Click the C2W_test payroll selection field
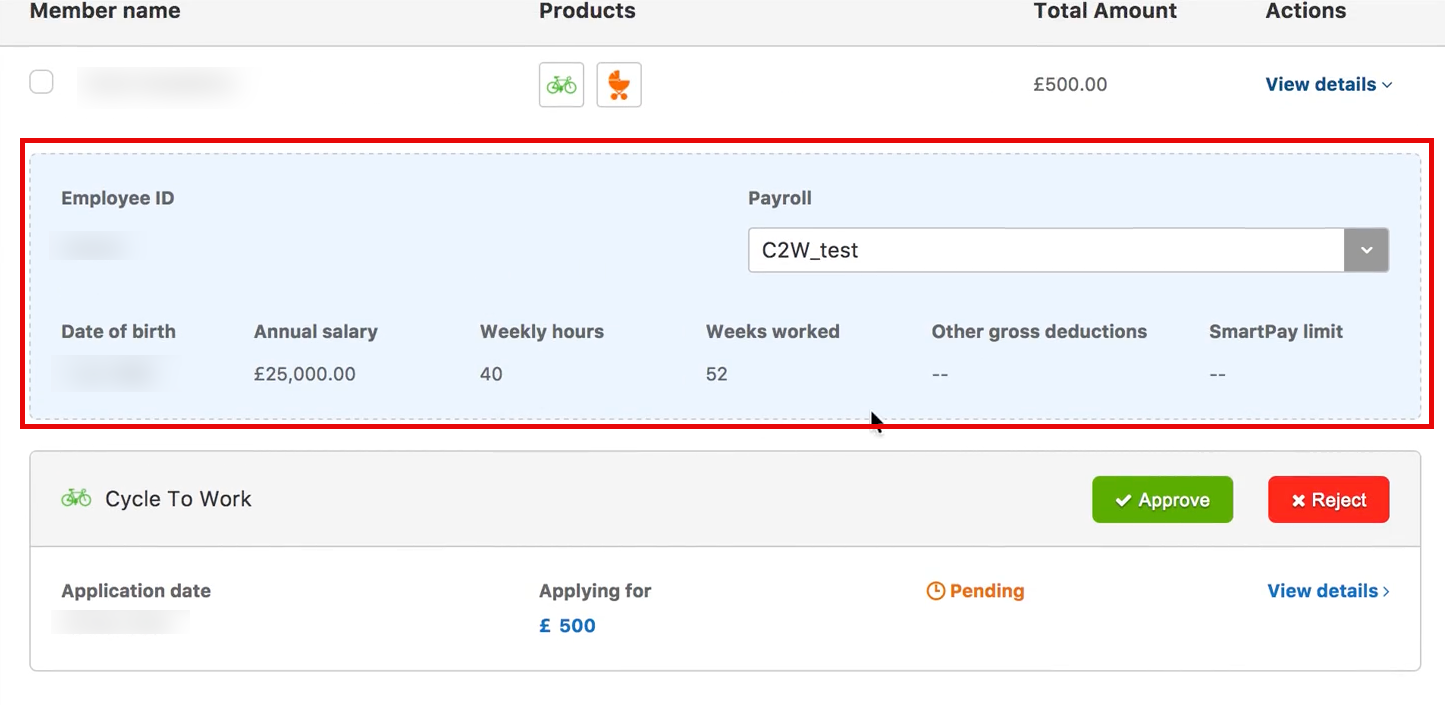Viewport: 1445px width, 705px height. (1046, 250)
